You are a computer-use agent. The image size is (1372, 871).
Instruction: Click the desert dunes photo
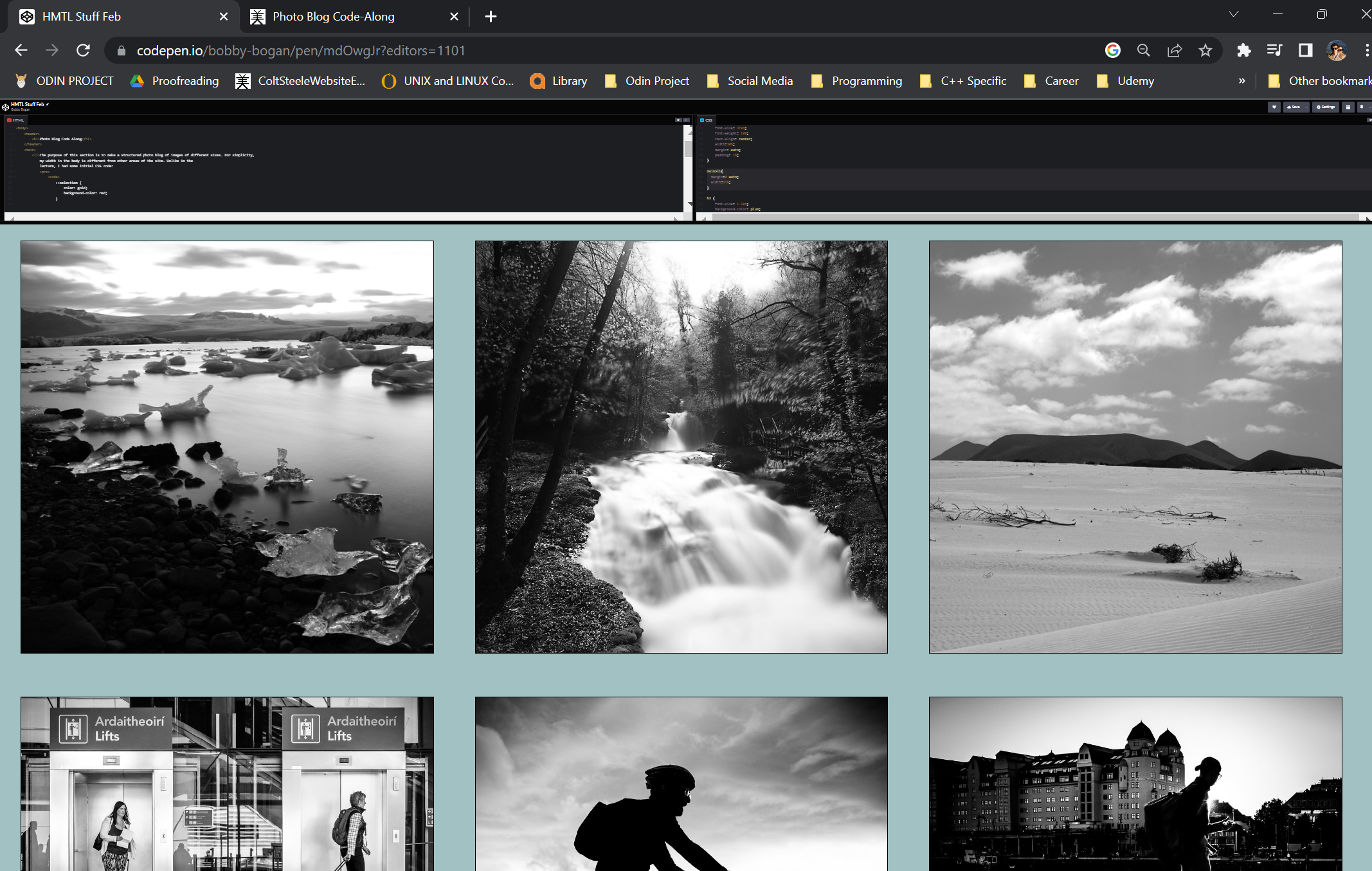(1135, 447)
